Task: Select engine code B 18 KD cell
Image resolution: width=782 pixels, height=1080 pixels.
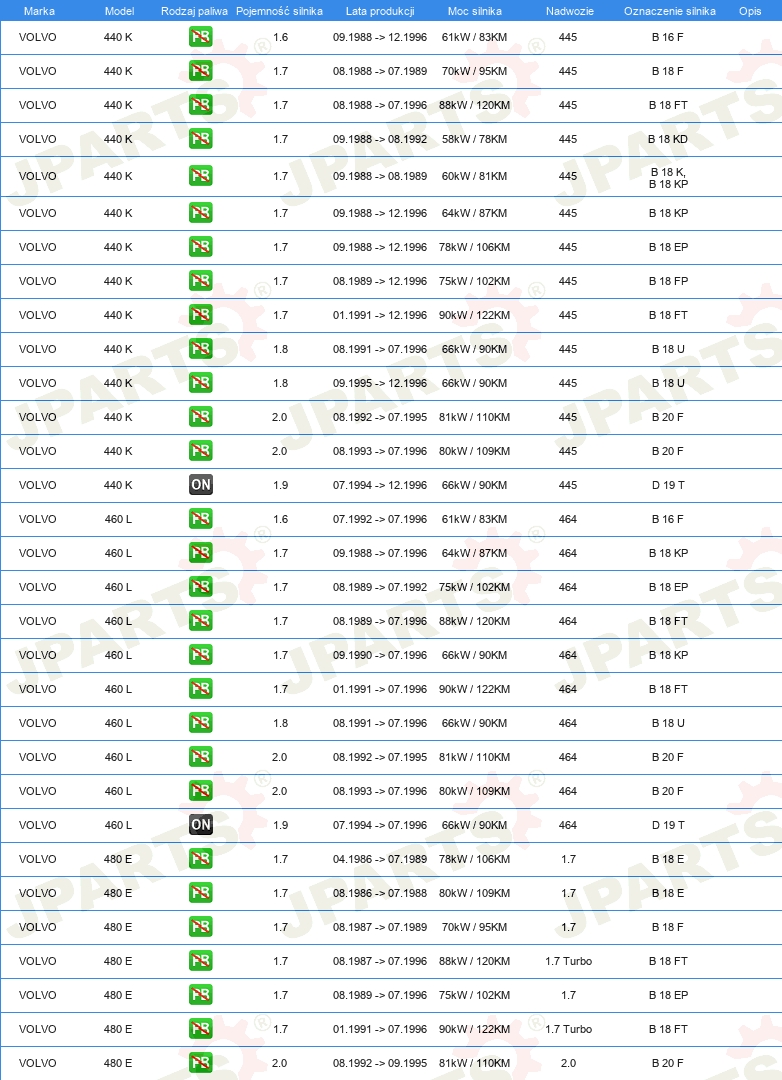Action: [668, 139]
